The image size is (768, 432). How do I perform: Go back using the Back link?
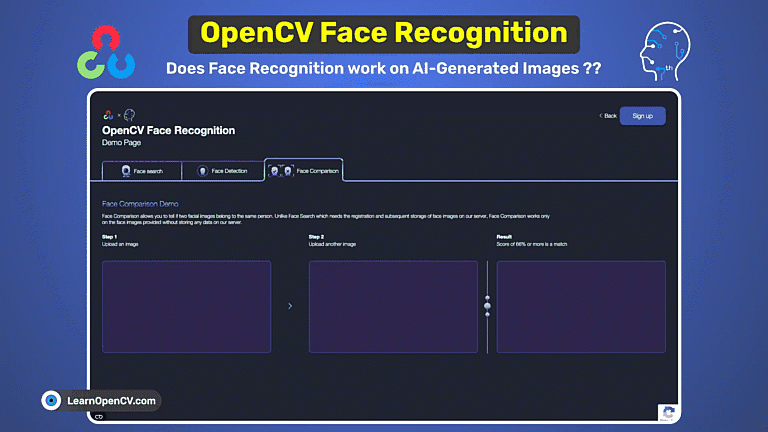point(608,116)
